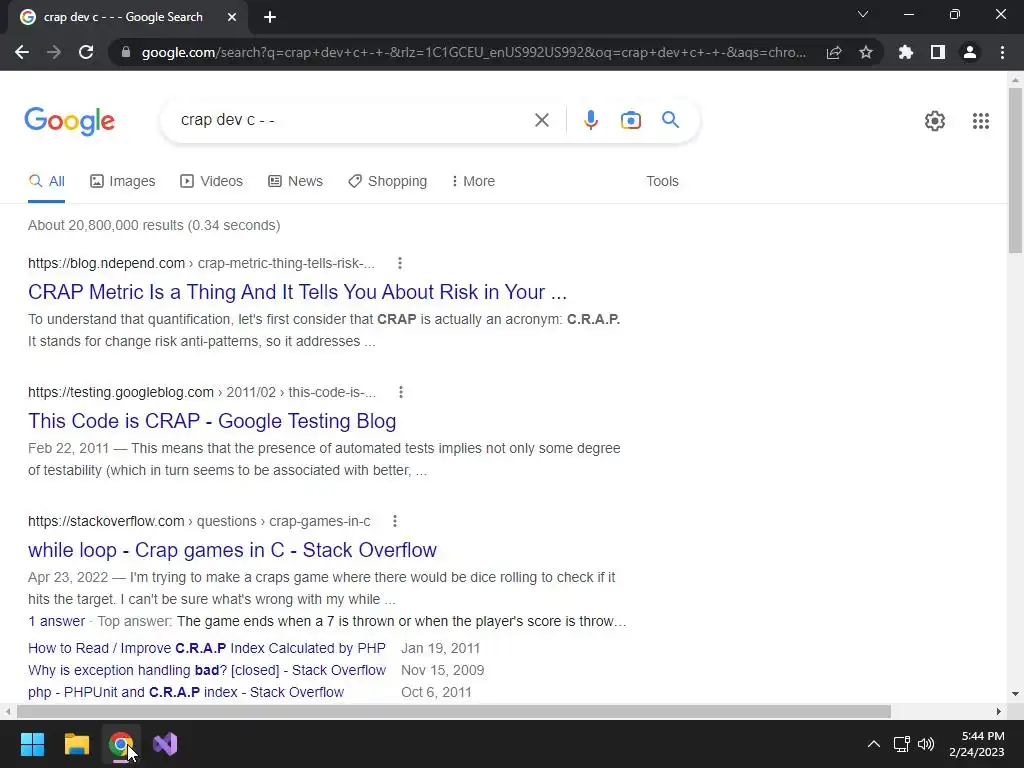This screenshot has width=1024, height=768.
Task: Go to Google homepage logo
Action: pos(70,121)
